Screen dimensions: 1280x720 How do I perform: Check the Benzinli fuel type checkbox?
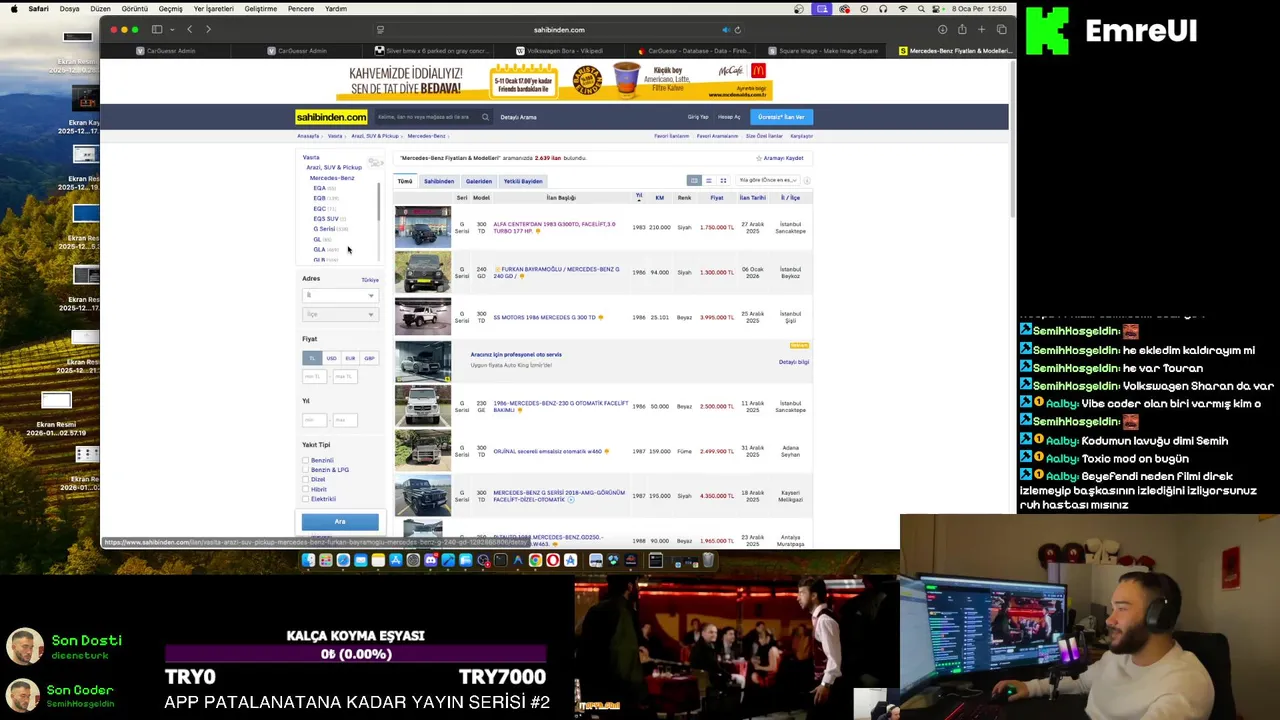305,460
